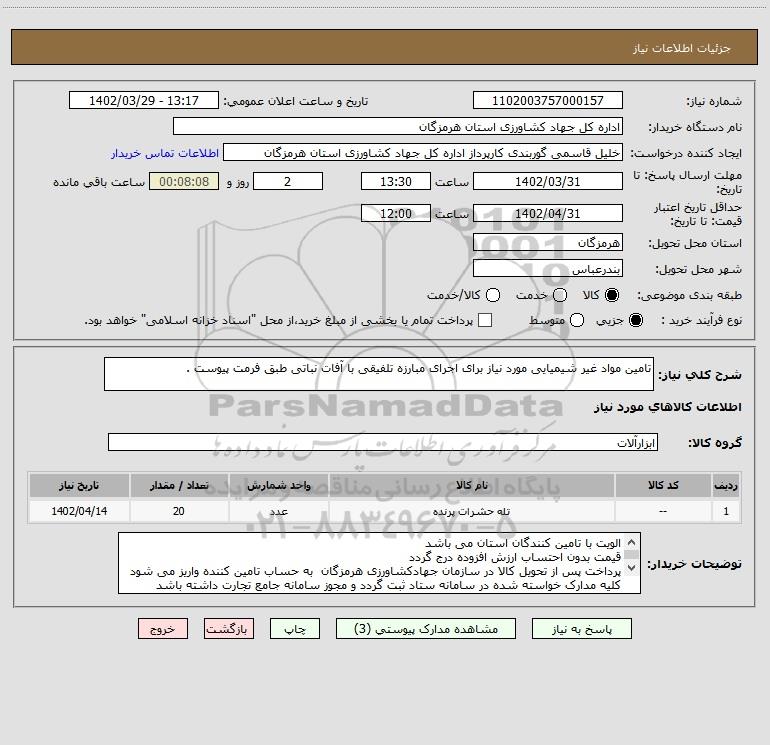Click the شرح کلی نیاز description box
Viewport: 770px width, 745px height.
point(379,374)
